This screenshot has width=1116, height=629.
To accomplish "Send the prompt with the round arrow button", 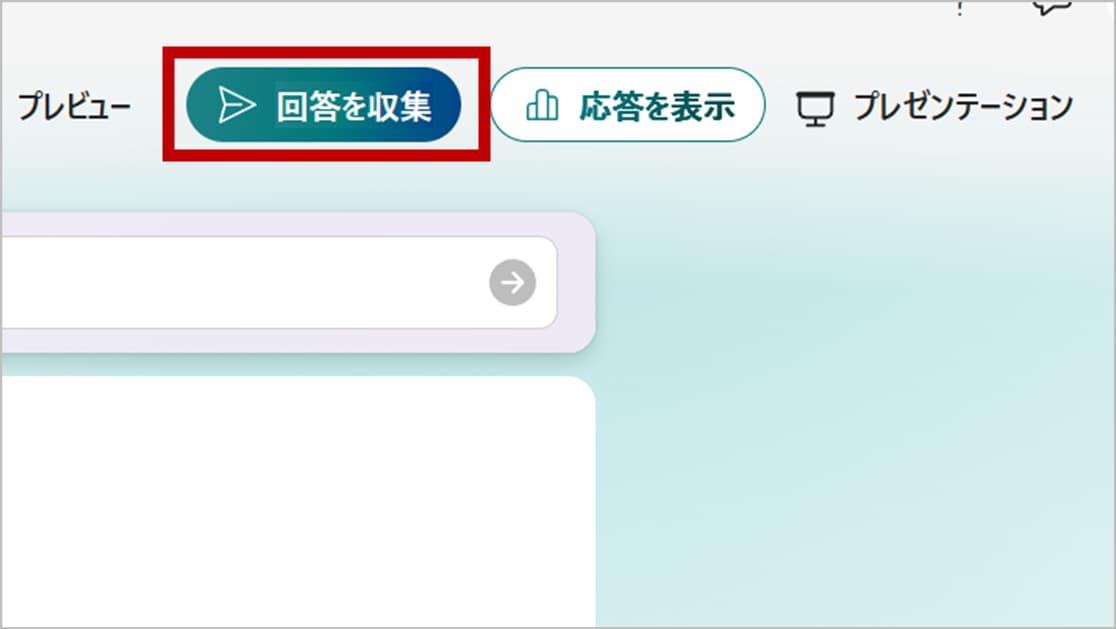I will [x=512, y=282].
